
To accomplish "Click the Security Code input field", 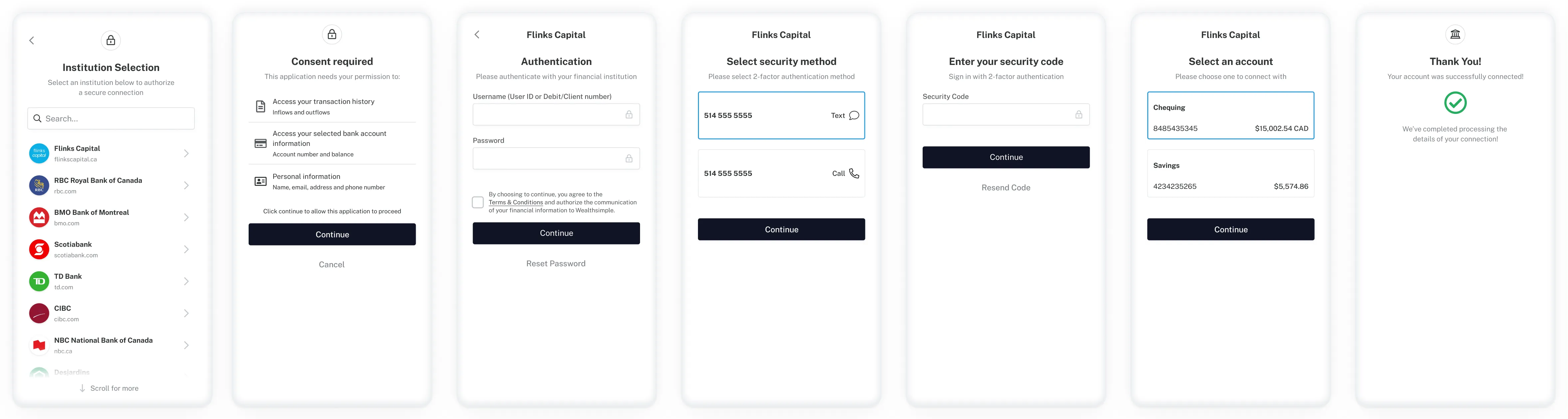I will (x=1006, y=114).
